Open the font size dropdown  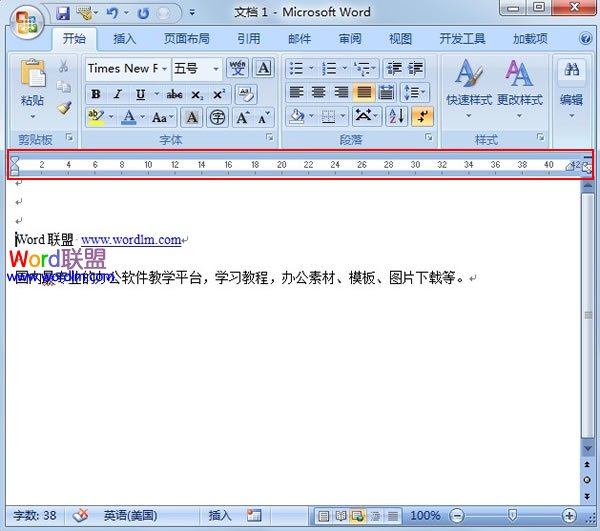(216, 68)
